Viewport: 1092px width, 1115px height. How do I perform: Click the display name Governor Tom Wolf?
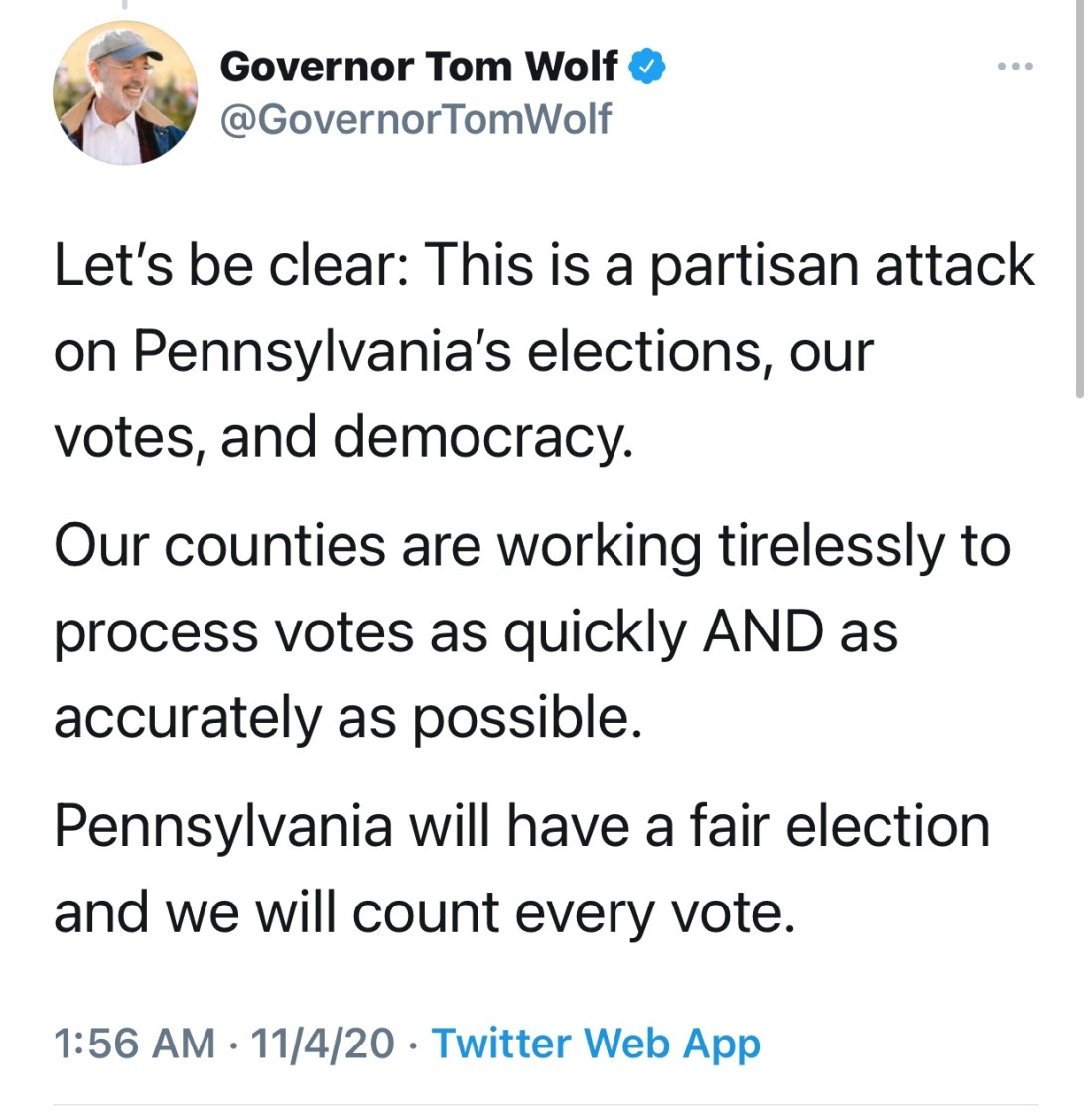click(418, 67)
